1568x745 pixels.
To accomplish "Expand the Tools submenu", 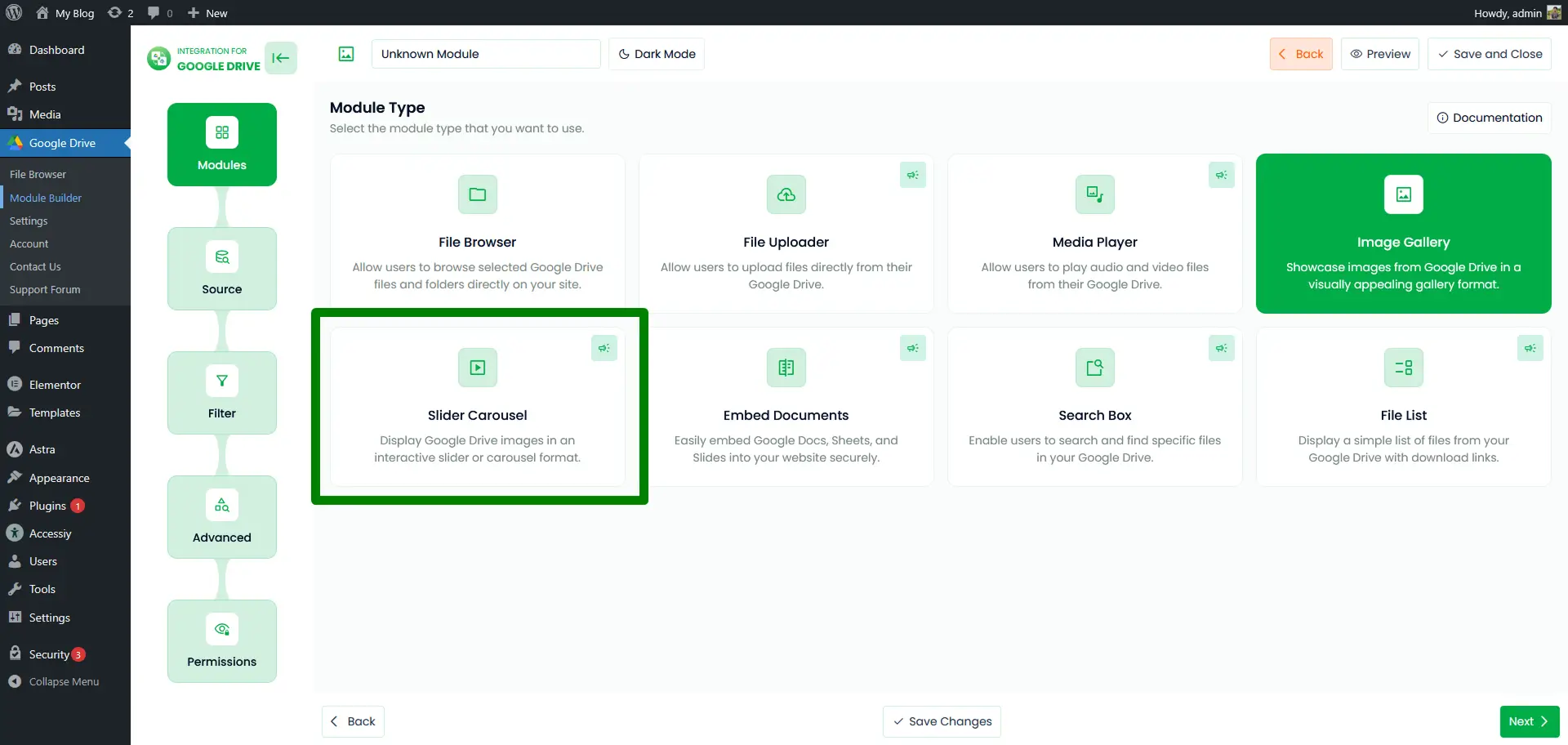I will 42,589.
